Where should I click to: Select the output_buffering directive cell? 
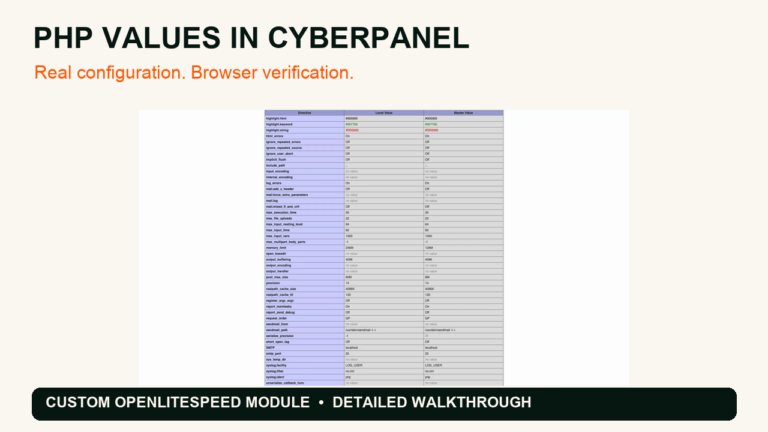[305, 260]
